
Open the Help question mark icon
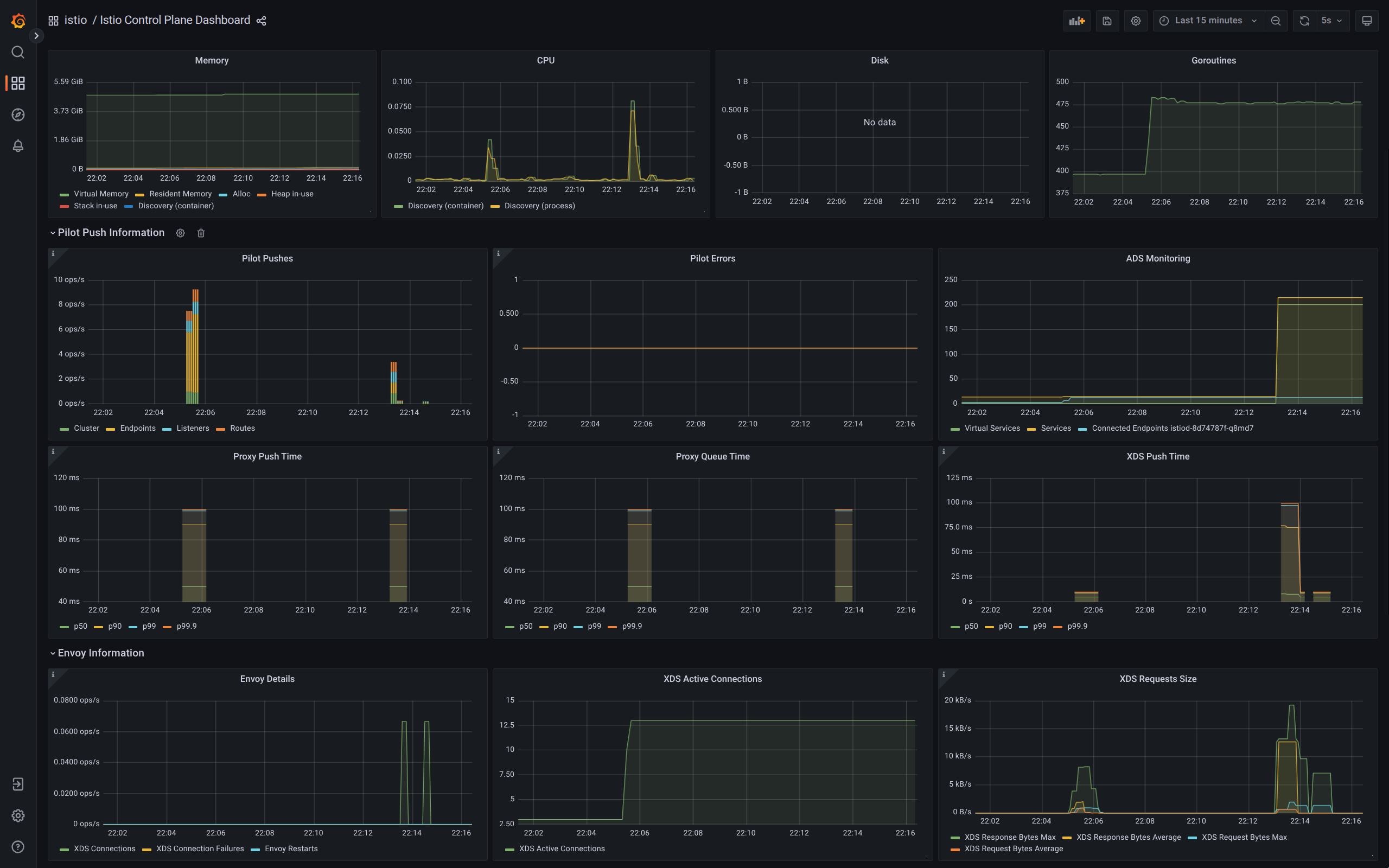pos(18,847)
